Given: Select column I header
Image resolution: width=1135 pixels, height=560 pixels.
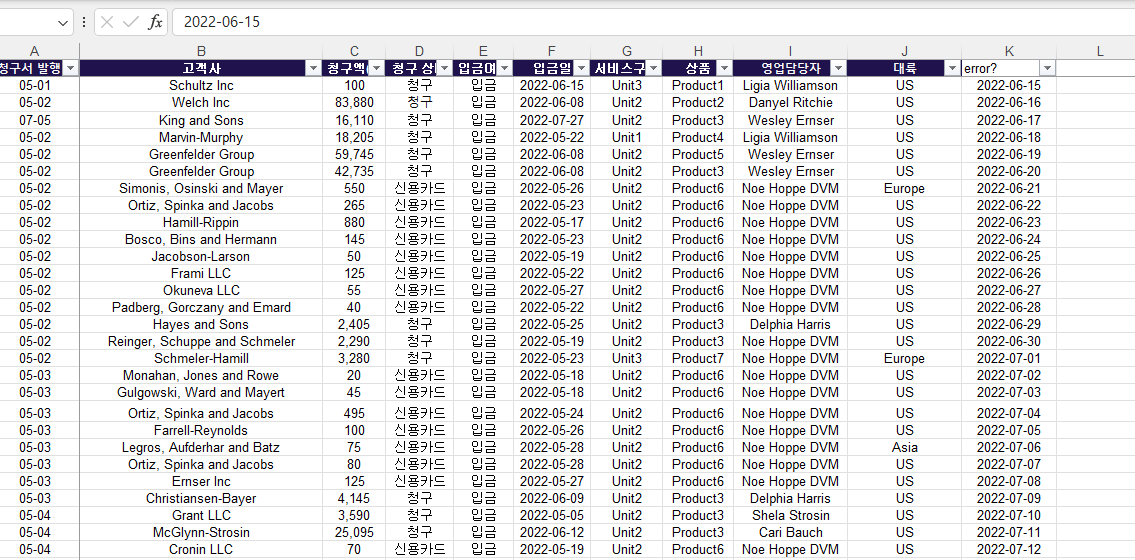Looking at the screenshot, I should coord(790,51).
